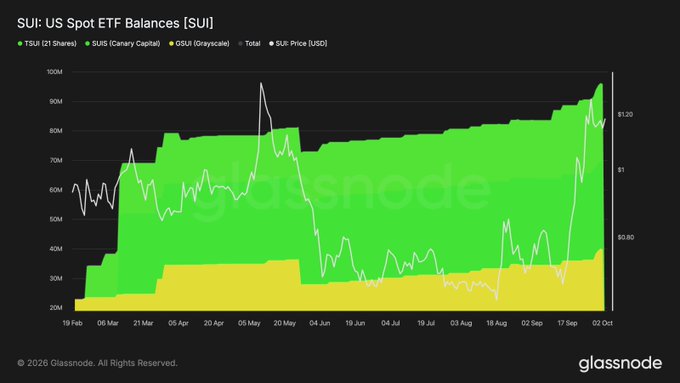Image resolution: width=680 pixels, height=383 pixels.
Task: Click the 20 May date label
Action: 284,323
